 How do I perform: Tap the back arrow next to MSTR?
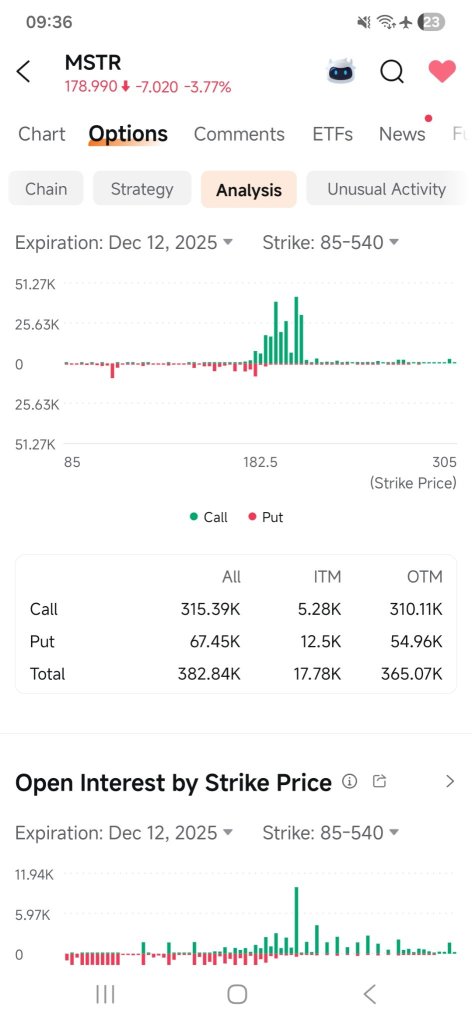coord(24,71)
